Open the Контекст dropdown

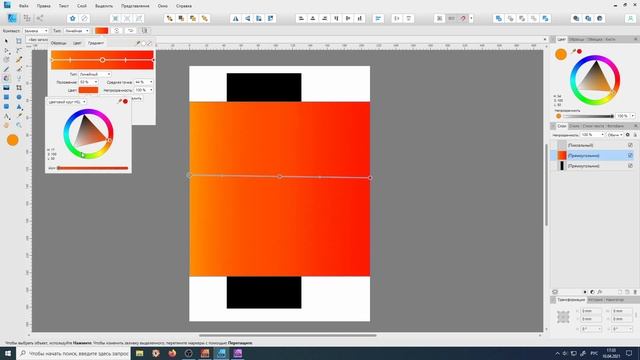point(36,31)
